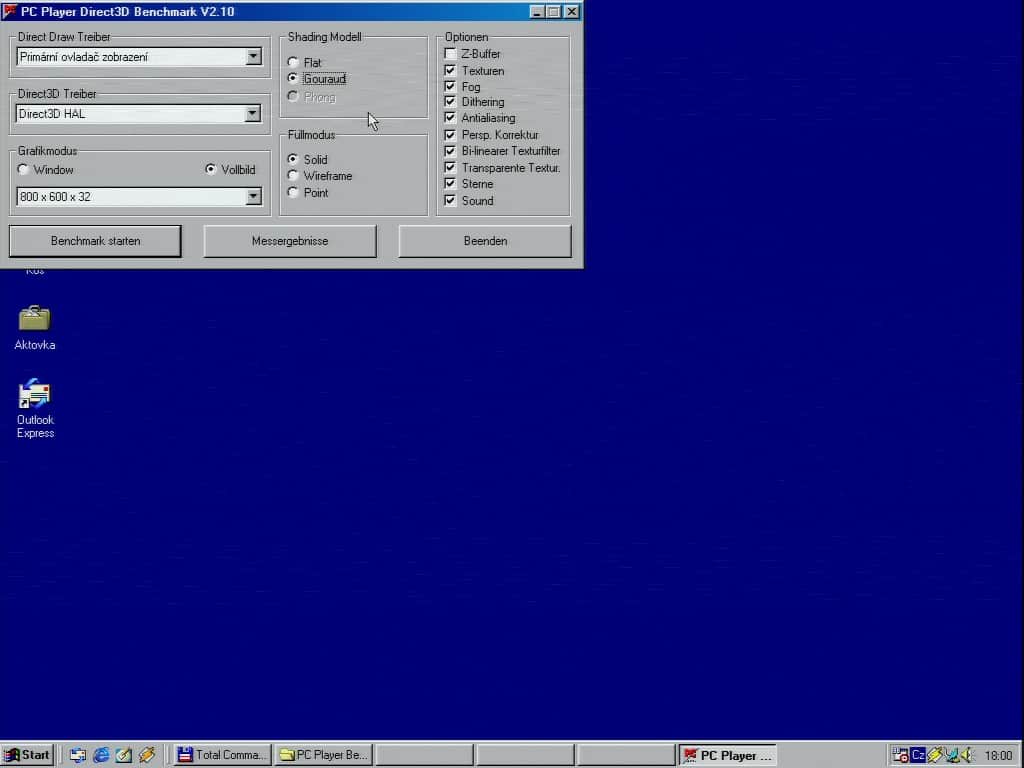Click the Cz keyboard language tray indicator
This screenshot has height=768, width=1024.
918,755
